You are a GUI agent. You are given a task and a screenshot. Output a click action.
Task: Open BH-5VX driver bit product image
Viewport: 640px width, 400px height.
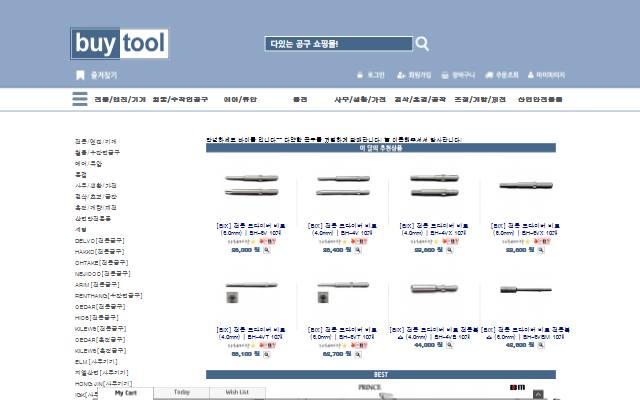coord(526,185)
